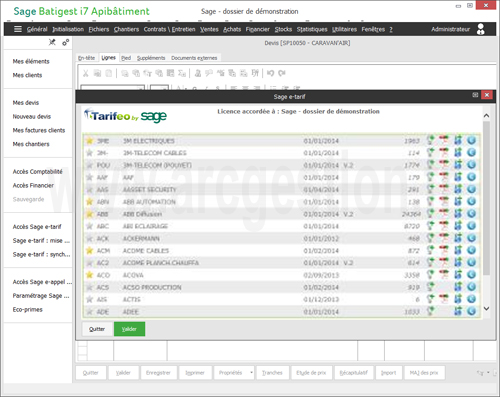The width and height of the screenshot is (500, 397).
Task: Click the Enregistrer button in bottom bar
Action: tap(158, 373)
